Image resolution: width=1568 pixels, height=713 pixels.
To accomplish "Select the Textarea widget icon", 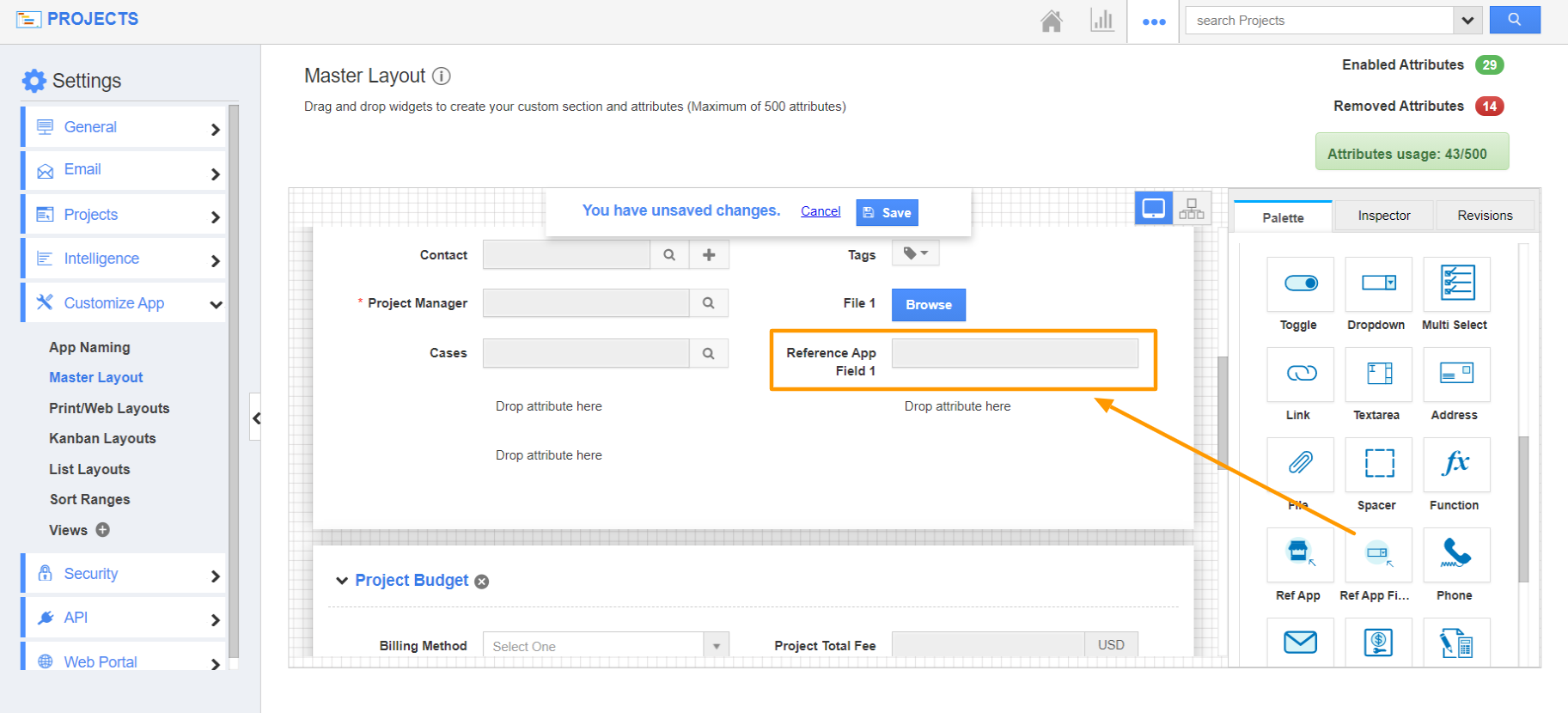I will coord(1378,374).
